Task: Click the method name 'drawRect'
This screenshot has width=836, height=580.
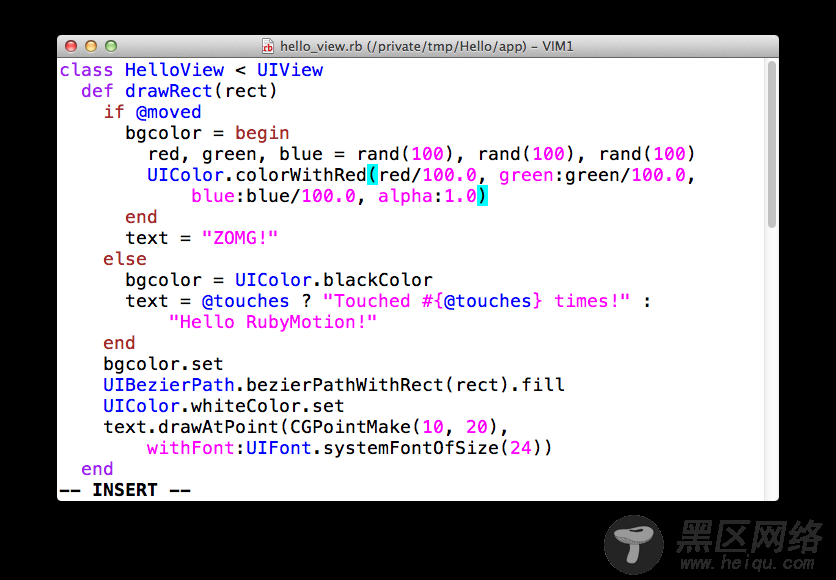Action: [x=168, y=91]
